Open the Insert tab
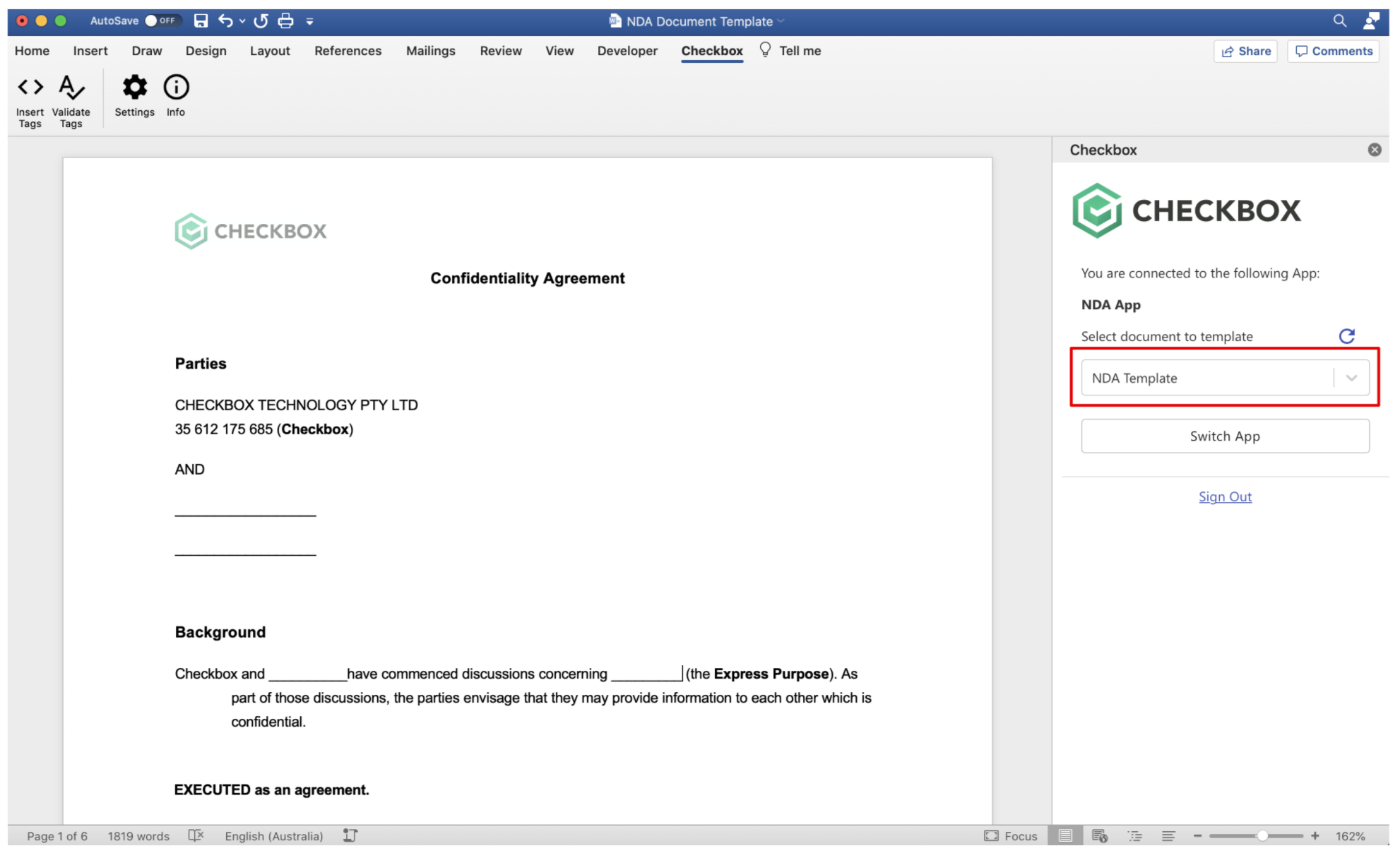Image resolution: width=1400 pixels, height=853 pixels. 90,51
